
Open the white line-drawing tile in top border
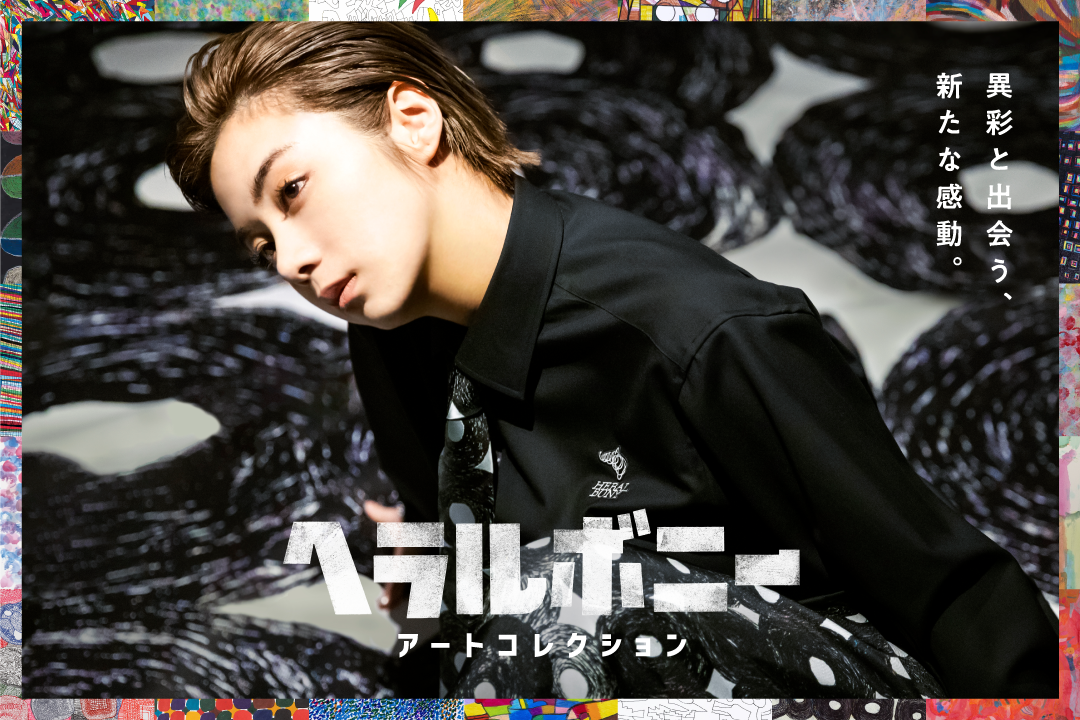tap(386, 10)
